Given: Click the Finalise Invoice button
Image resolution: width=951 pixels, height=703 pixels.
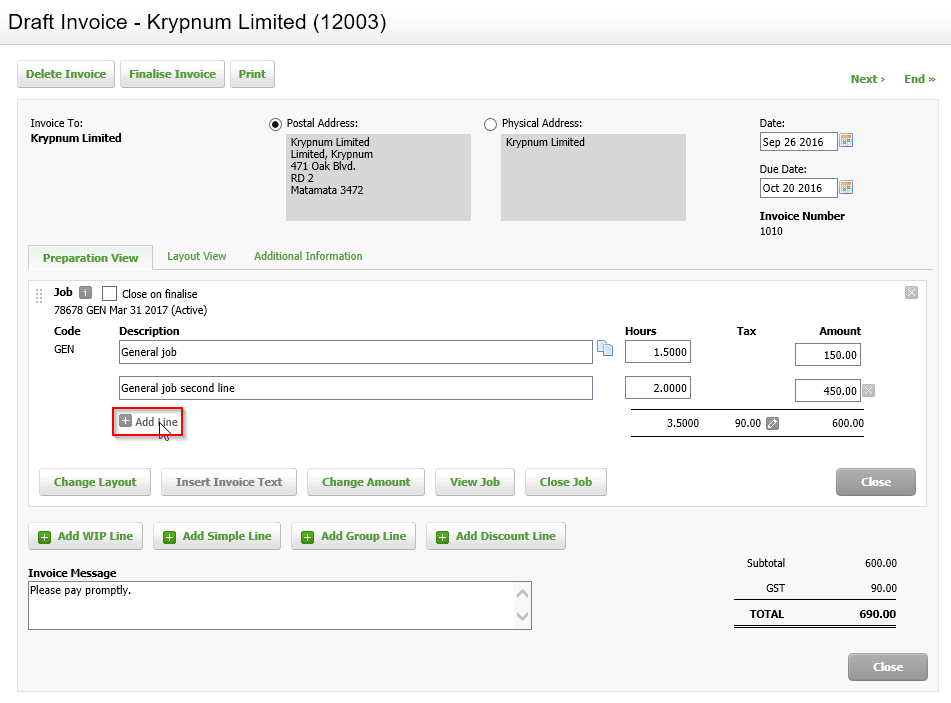Looking at the screenshot, I should [x=172, y=73].
